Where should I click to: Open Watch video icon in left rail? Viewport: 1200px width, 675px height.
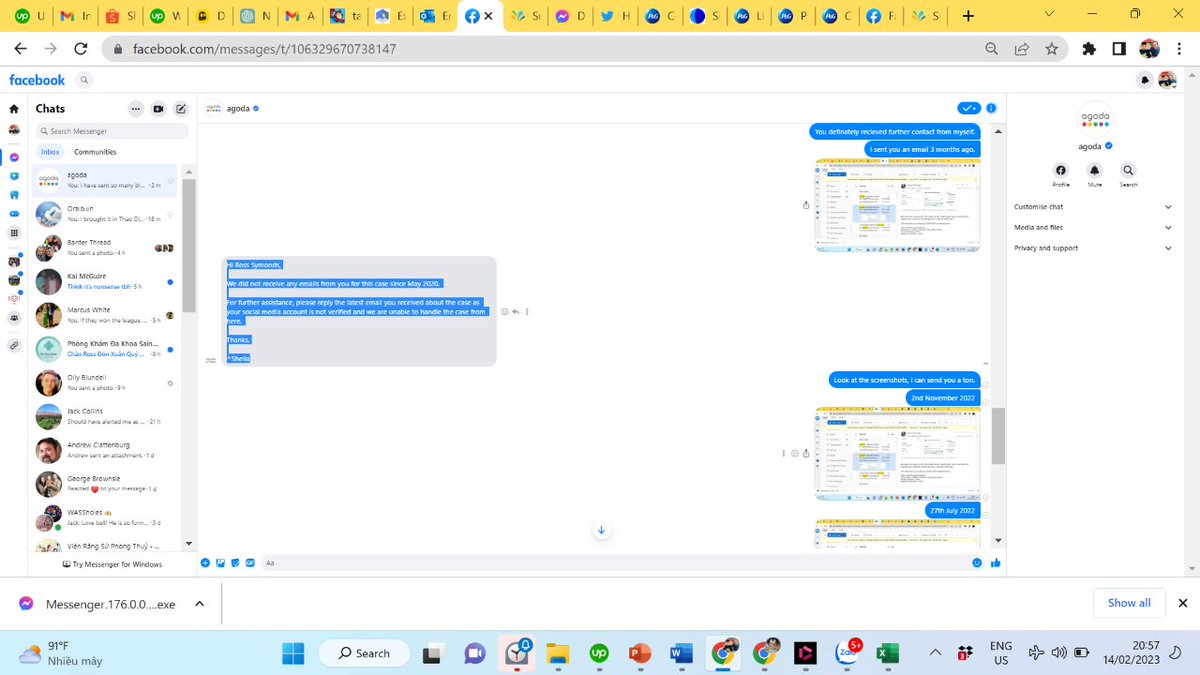coord(14,176)
